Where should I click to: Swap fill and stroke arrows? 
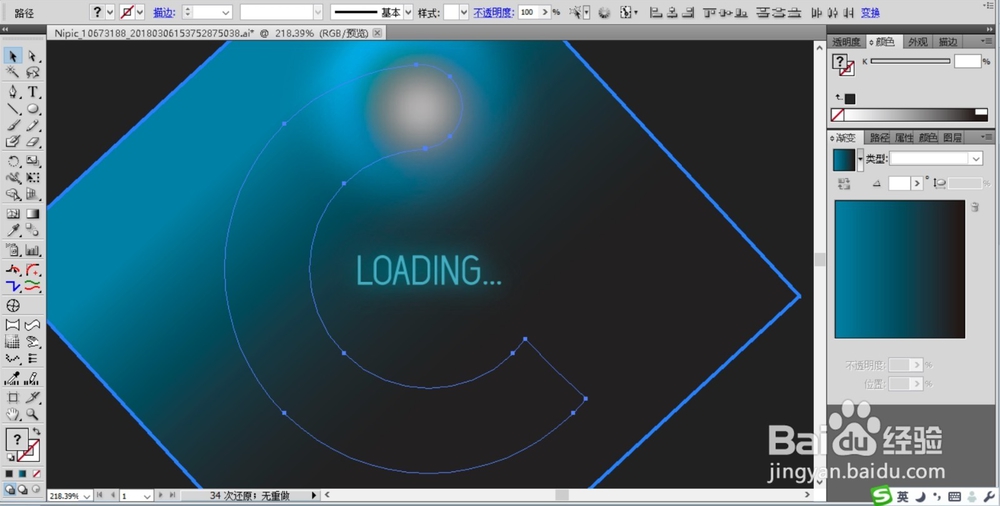tap(36, 432)
